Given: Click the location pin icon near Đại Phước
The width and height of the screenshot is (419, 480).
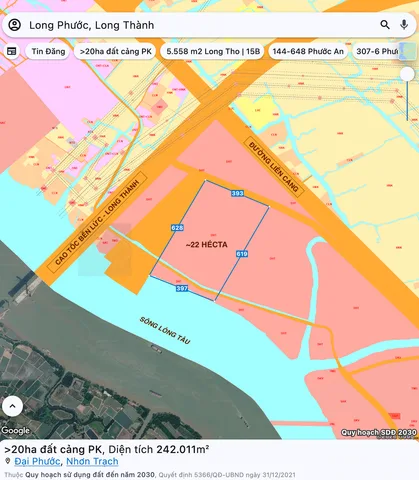Looking at the screenshot, I should [8, 461].
